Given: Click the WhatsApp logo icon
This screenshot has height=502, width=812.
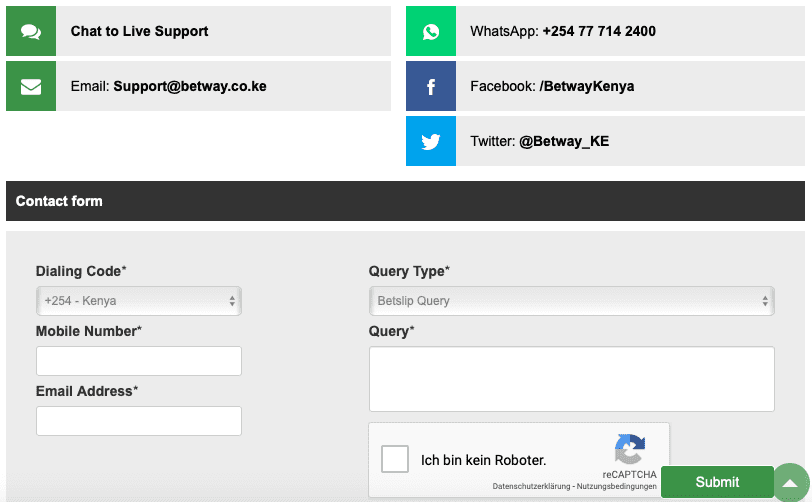Looking at the screenshot, I should (431, 32).
